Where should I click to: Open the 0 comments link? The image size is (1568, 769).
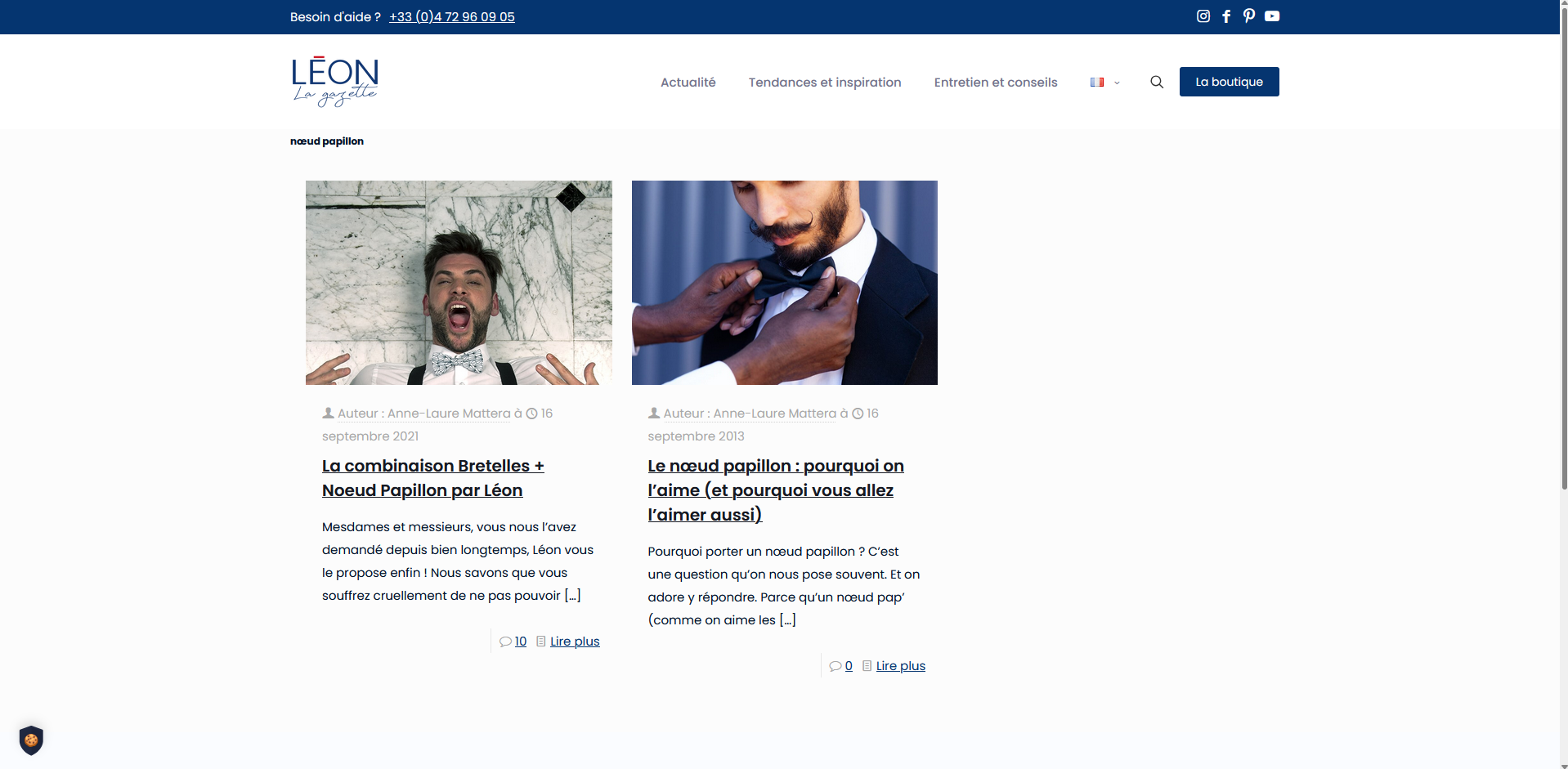849,666
